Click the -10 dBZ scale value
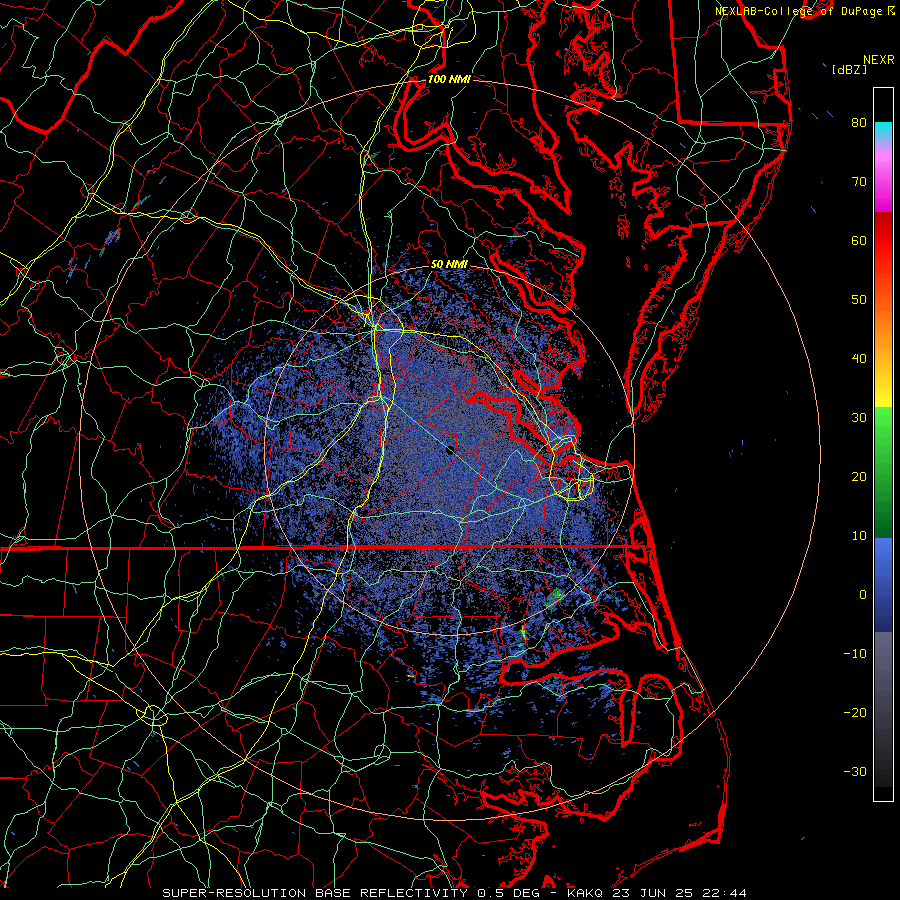 (x=855, y=654)
